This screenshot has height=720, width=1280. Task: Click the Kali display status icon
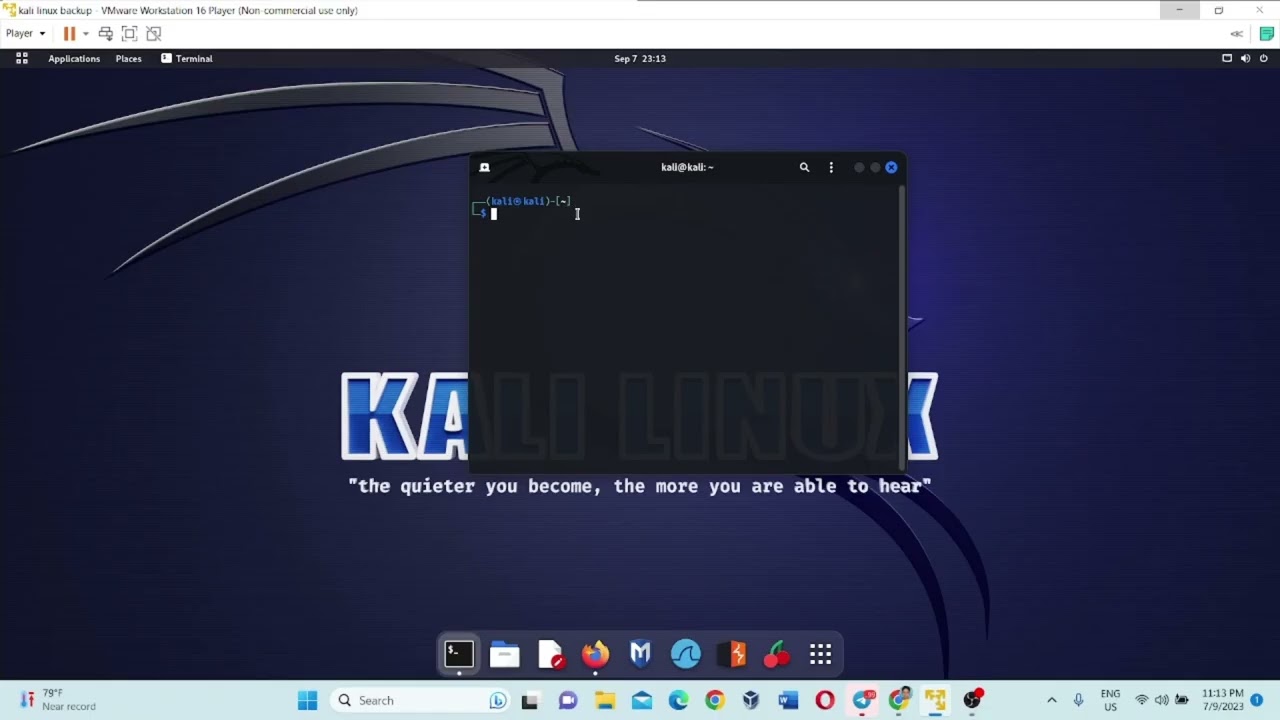(1227, 58)
